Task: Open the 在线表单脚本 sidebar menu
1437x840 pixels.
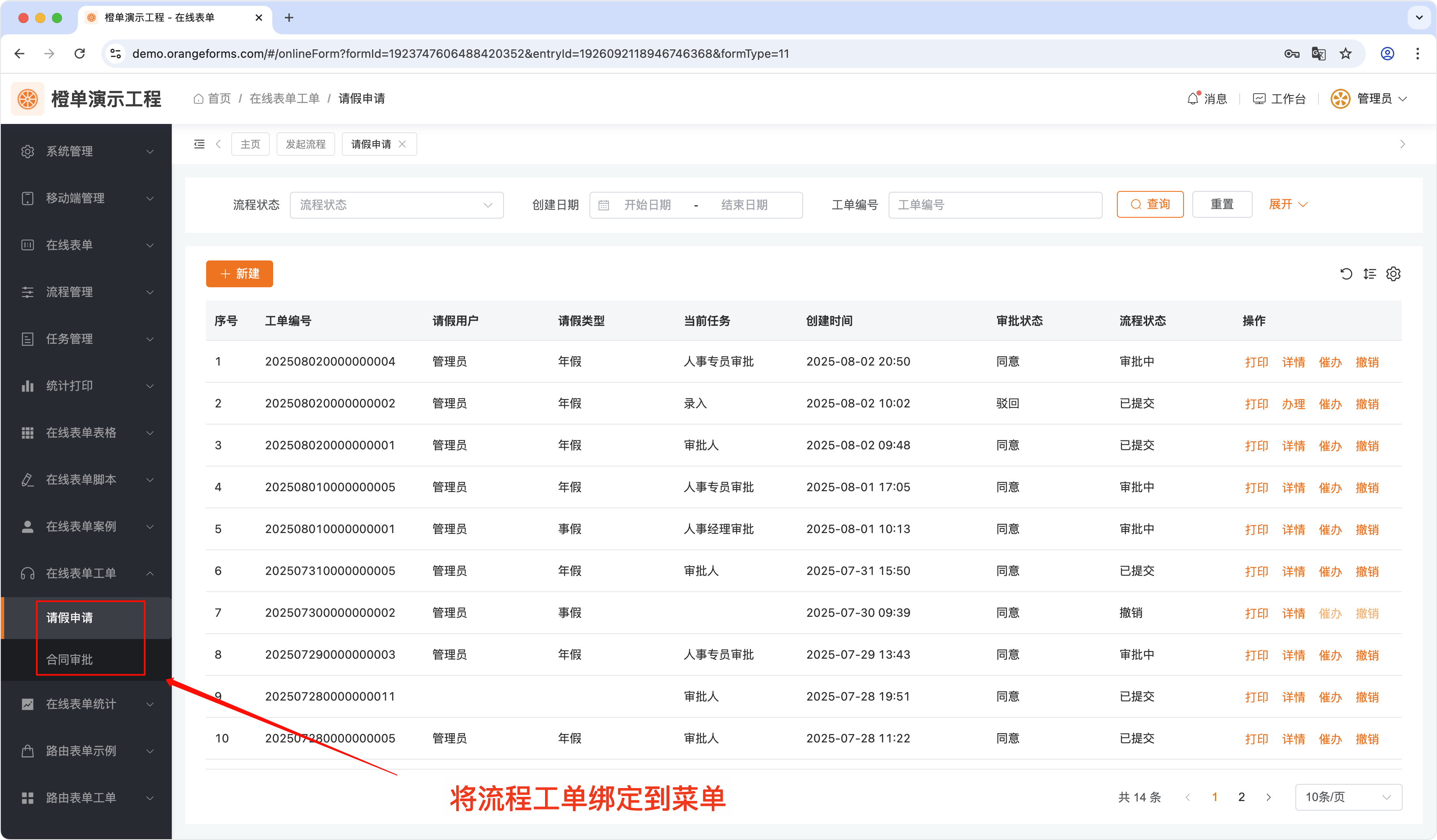Action: pos(86,480)
